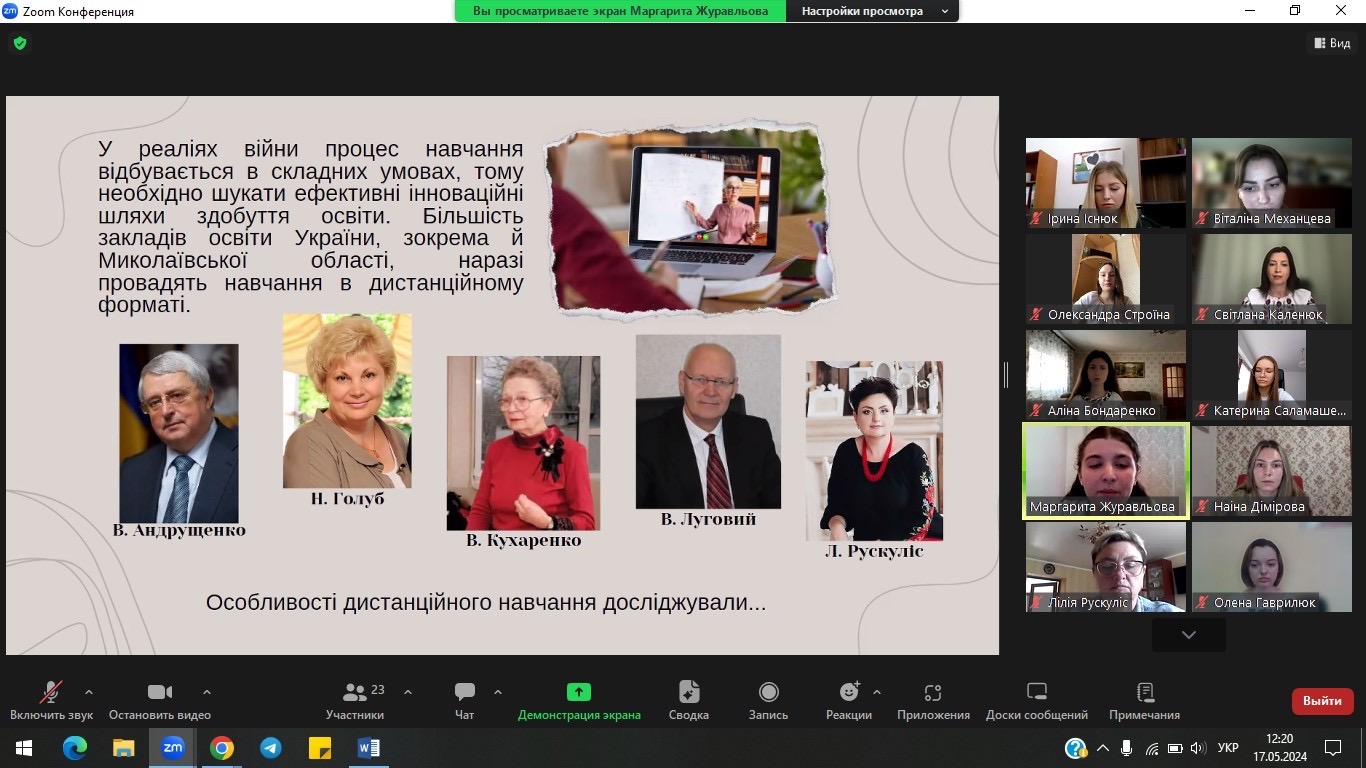Click panel divider handle beside gallery
Image resolution: width=1366 pixels, height=768 pixels.
point(1006,375)
